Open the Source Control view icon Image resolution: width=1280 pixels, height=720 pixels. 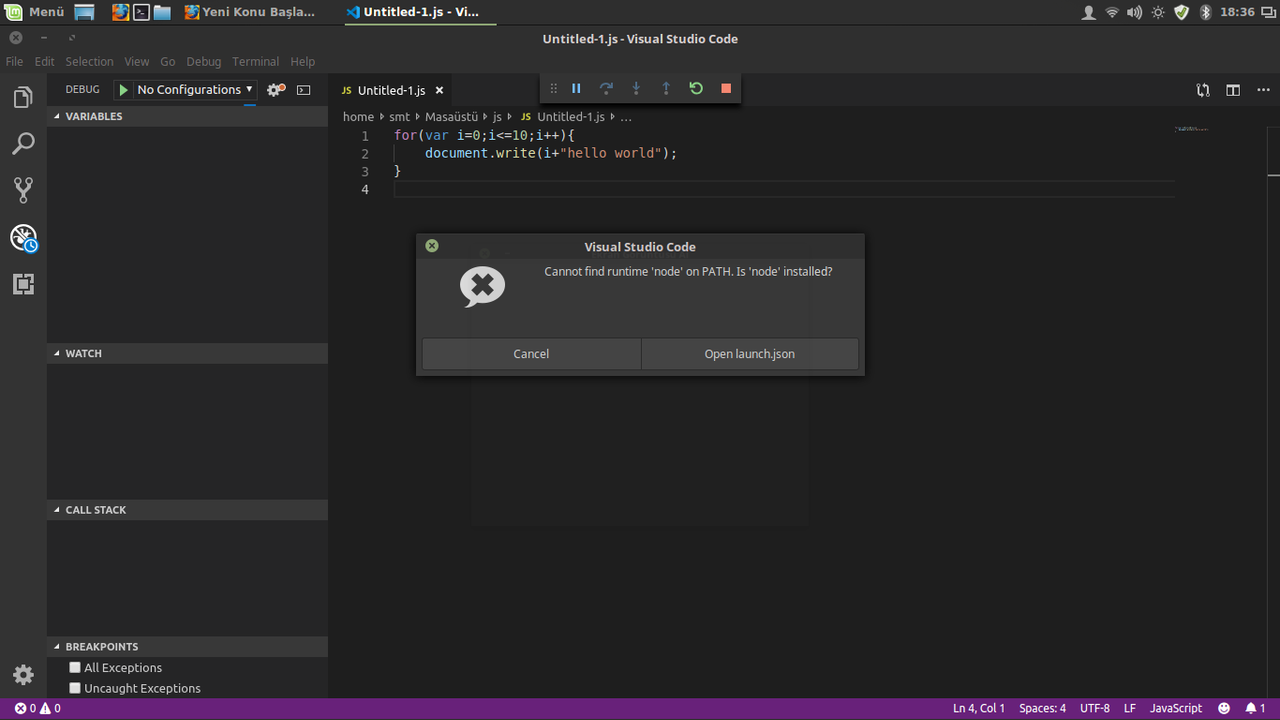23,190
